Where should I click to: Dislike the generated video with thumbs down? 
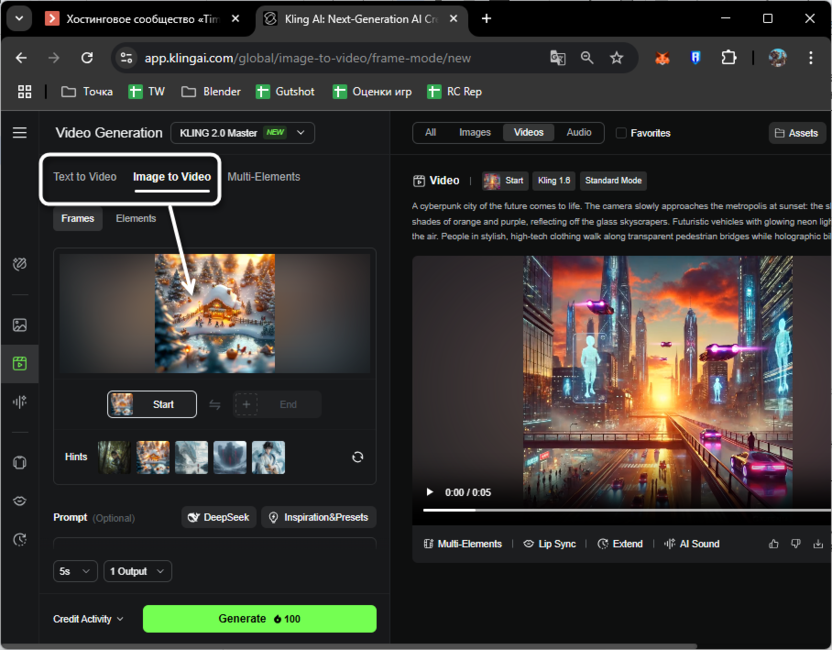796,544
